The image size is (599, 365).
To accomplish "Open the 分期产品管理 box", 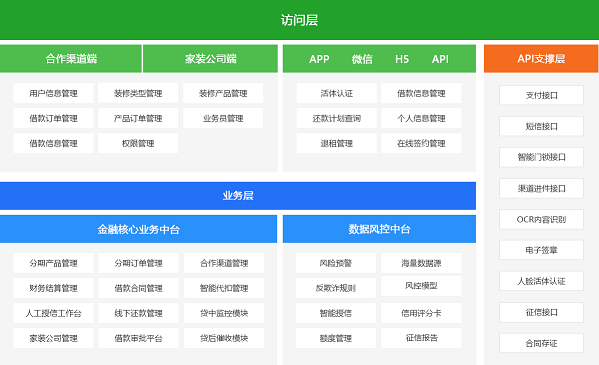I will 53,263.
